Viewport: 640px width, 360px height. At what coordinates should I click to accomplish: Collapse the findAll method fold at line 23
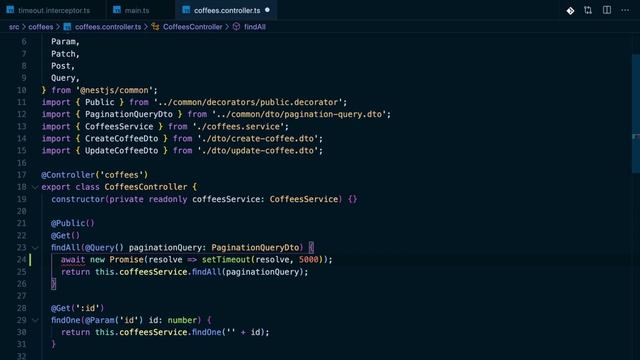(x=35, y=248)
